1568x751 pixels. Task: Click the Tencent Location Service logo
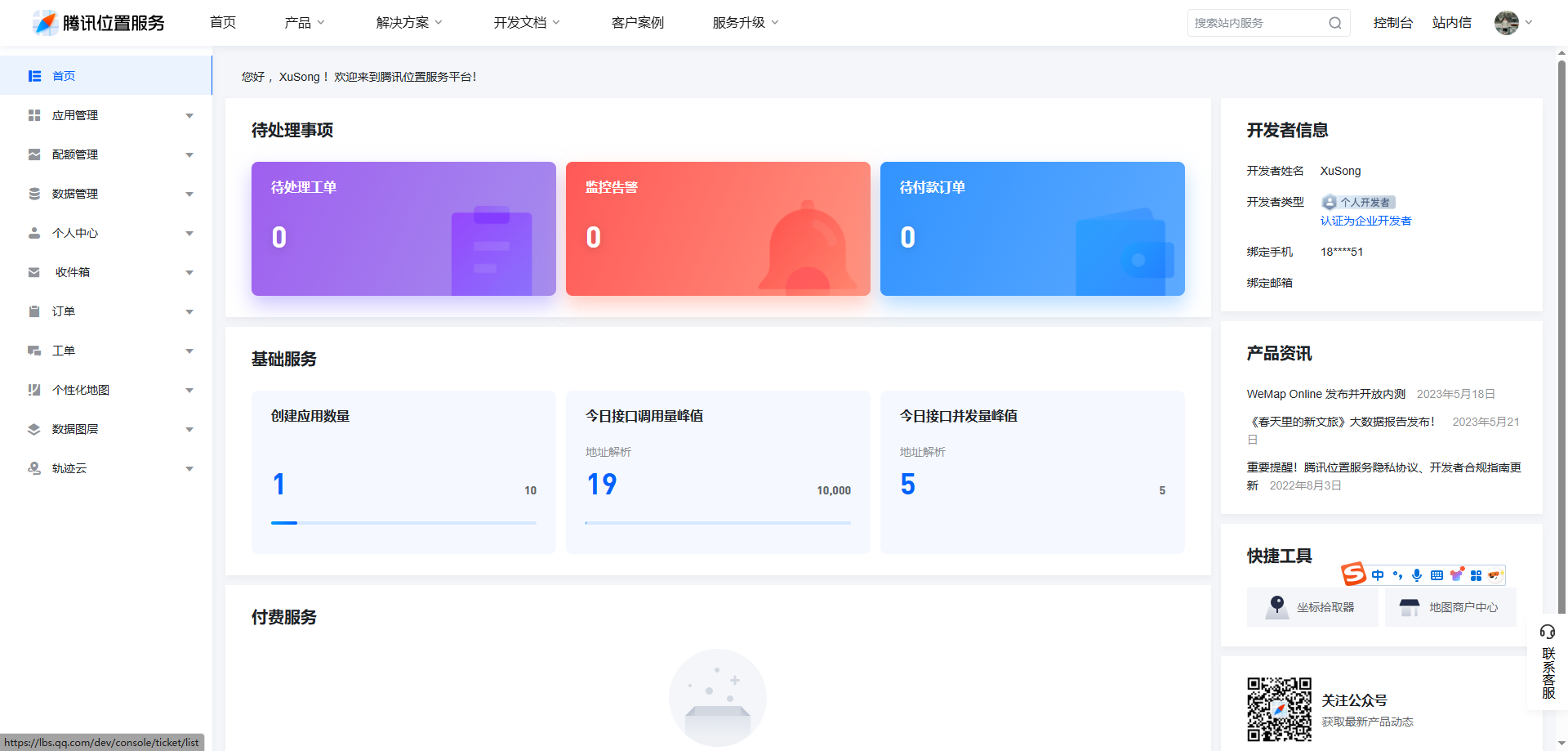pyautogui.click(x=99, y=23)
